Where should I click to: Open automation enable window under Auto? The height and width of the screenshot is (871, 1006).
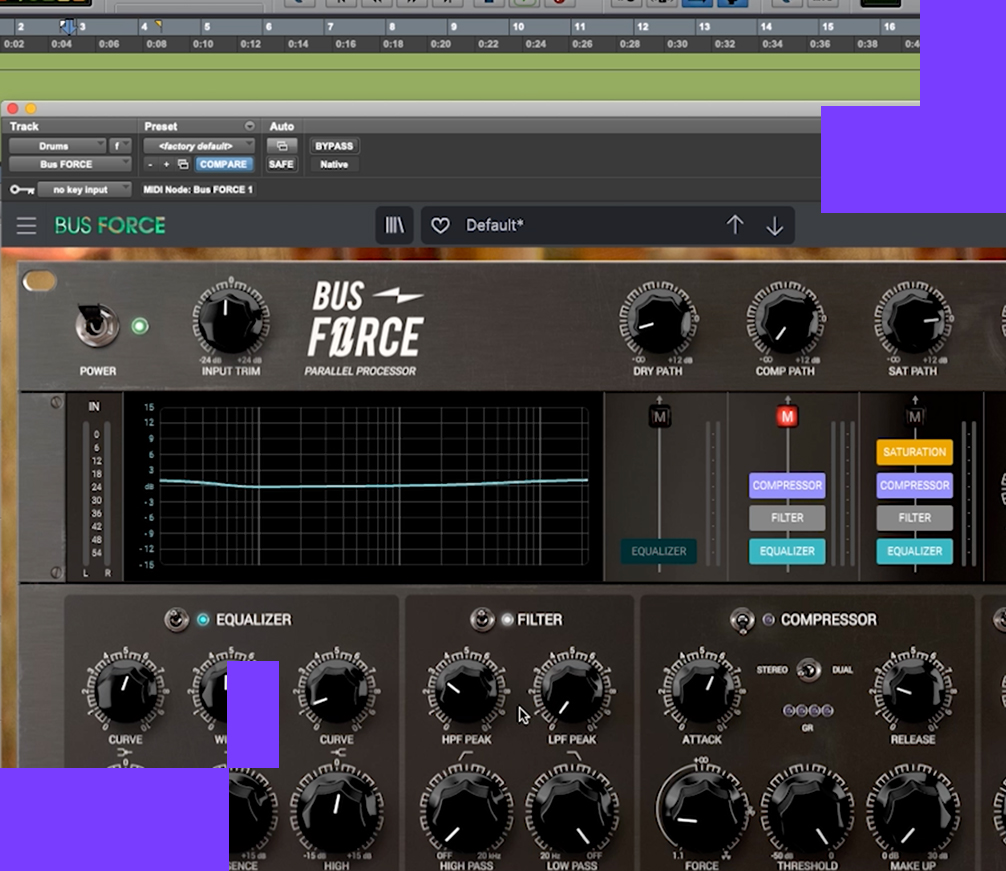coord(281,146)
